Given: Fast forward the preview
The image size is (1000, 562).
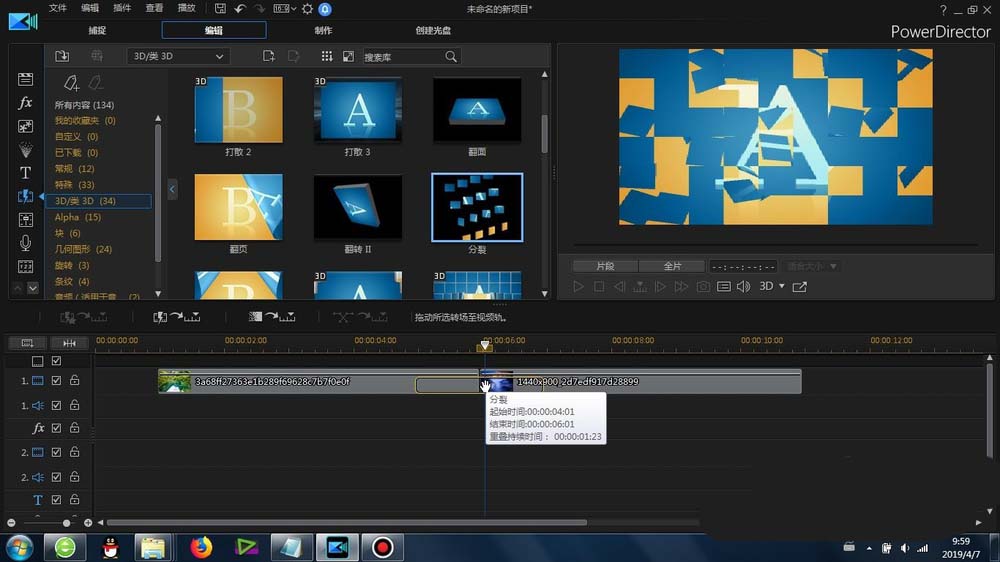Looking at the screenshot, I should pyautogui.click(x=681, y=286).
